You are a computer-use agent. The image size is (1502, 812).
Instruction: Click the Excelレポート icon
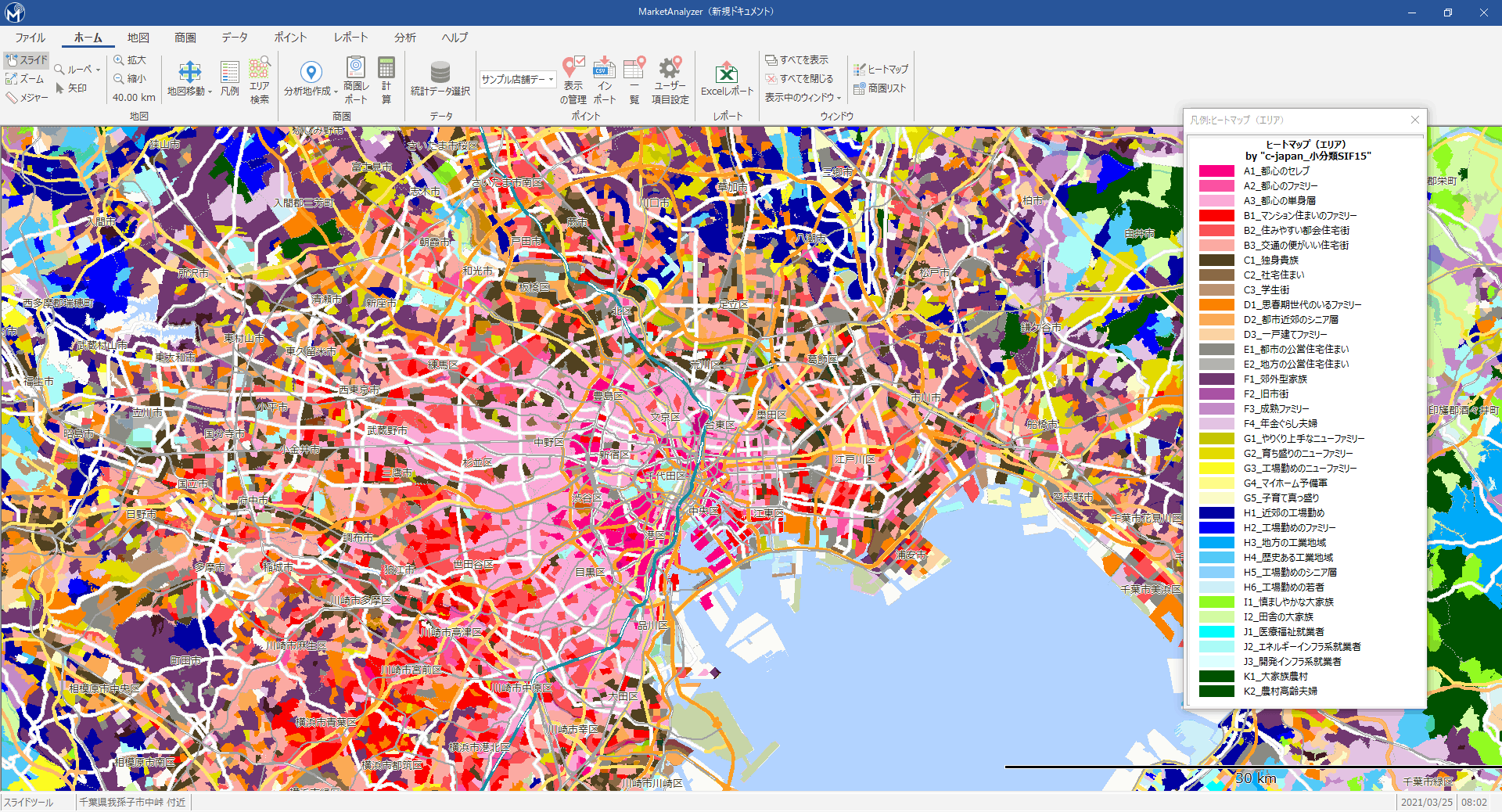(727, 72)
